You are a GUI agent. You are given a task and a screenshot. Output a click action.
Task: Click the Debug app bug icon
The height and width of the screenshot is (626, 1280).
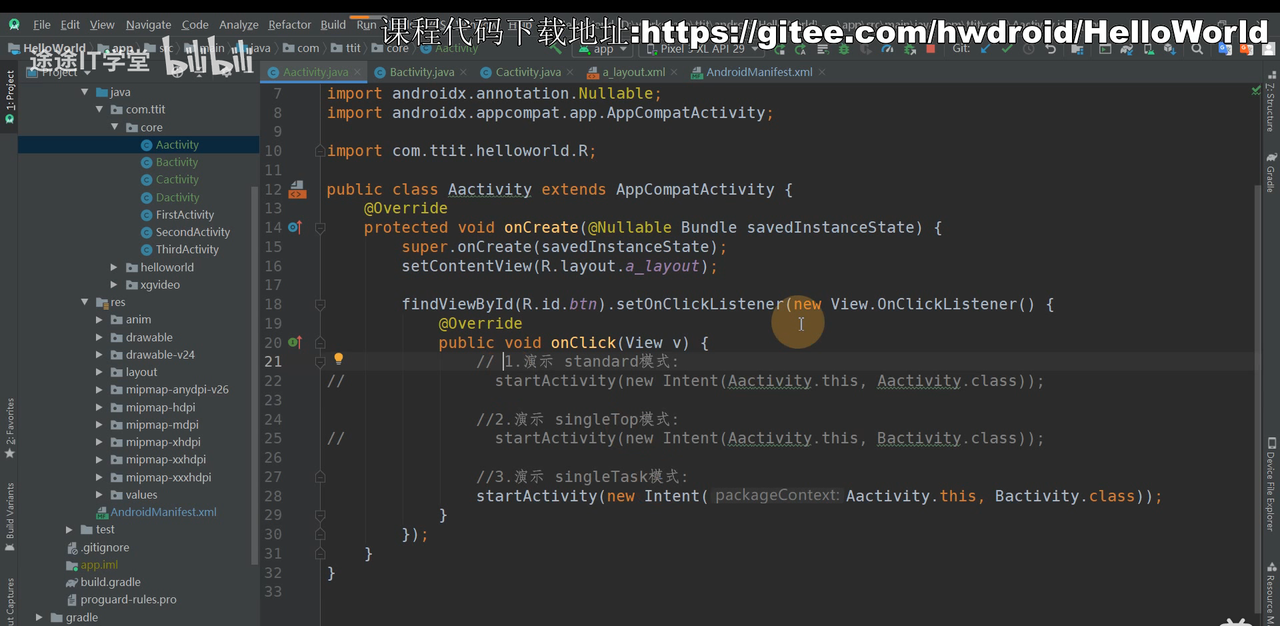[844, 48]
